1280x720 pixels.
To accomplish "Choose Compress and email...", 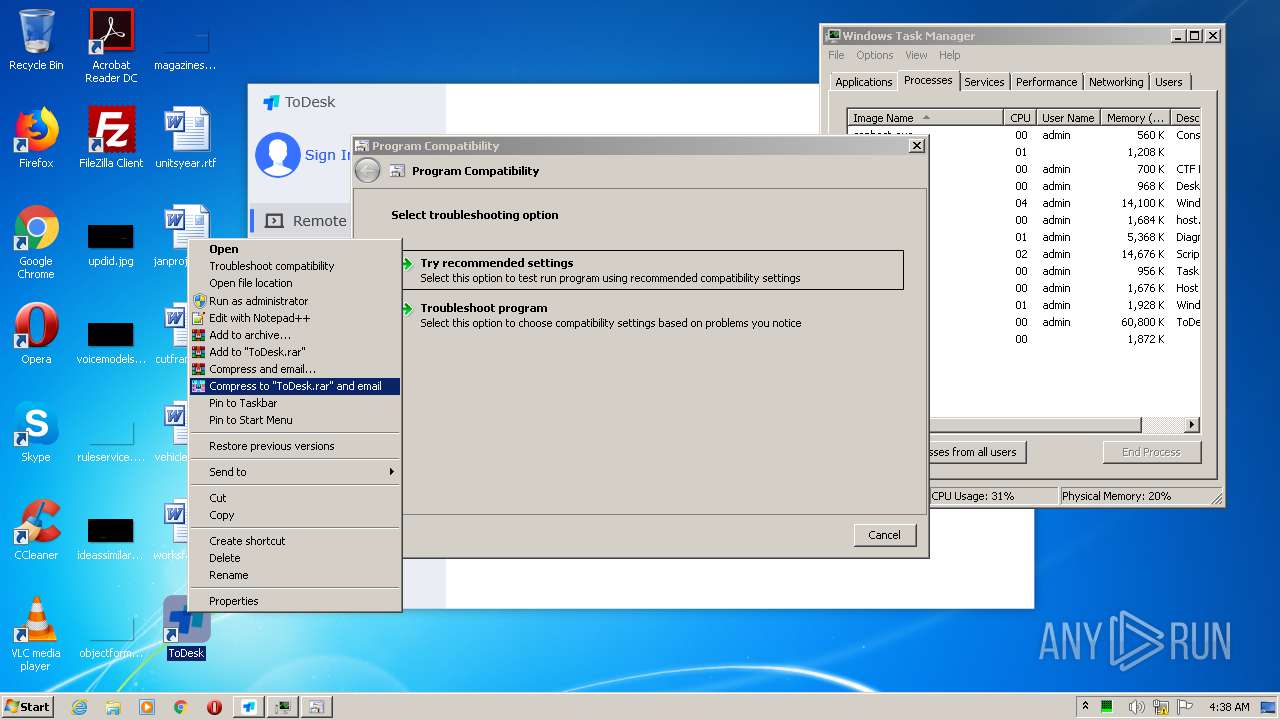I will (295, 369).
